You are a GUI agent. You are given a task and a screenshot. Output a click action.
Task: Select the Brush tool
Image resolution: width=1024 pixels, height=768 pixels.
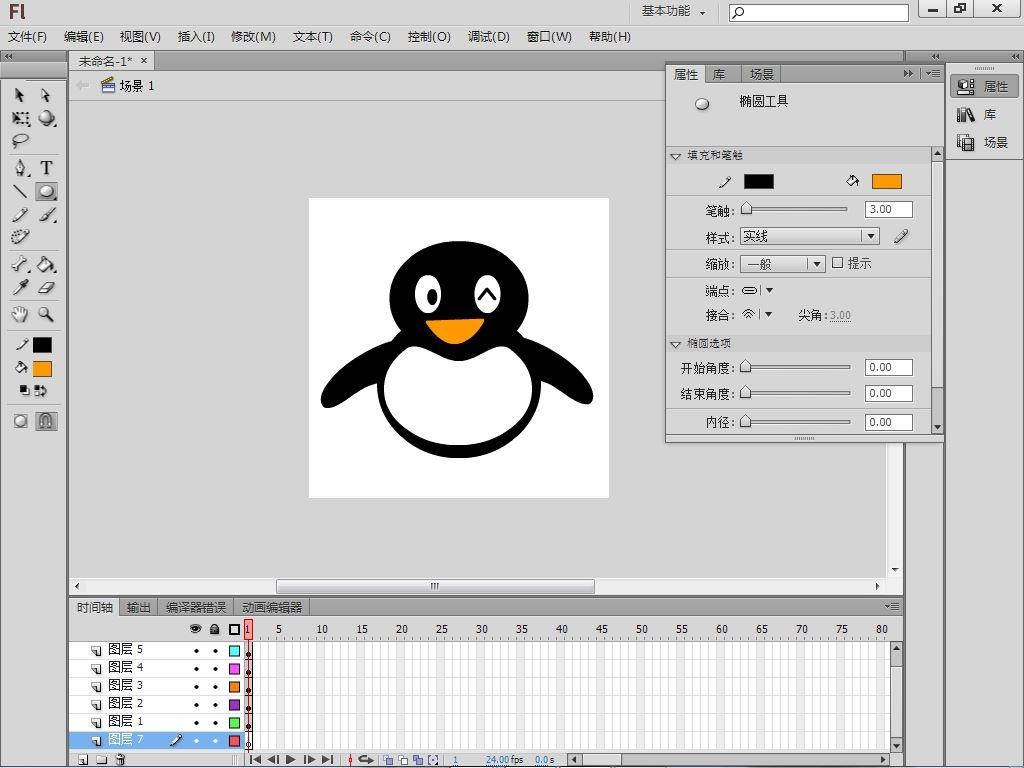(46, 214)
